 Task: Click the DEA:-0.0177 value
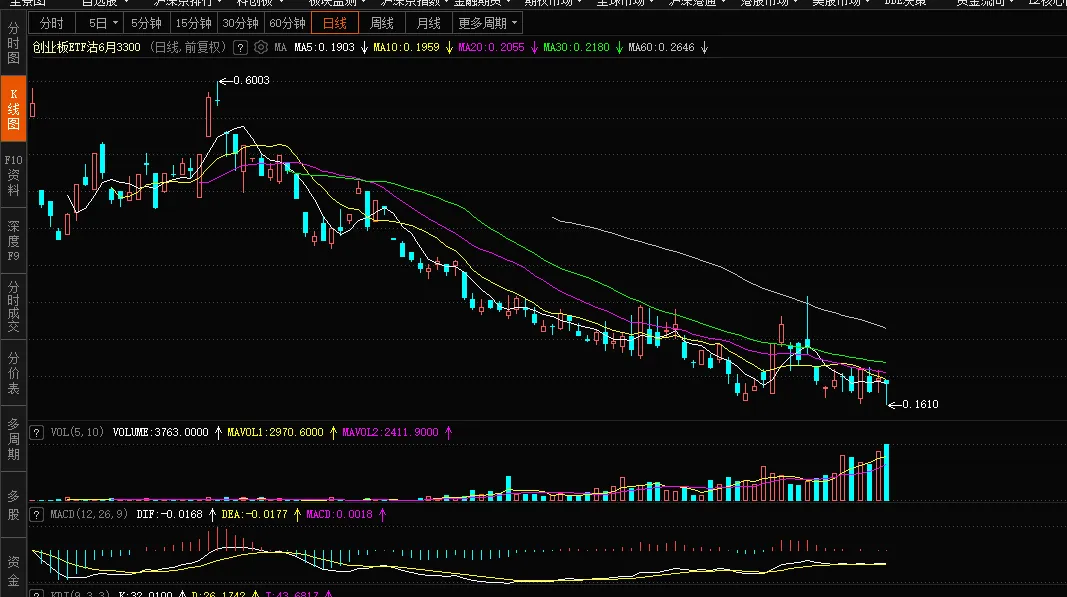pos(255,515)
